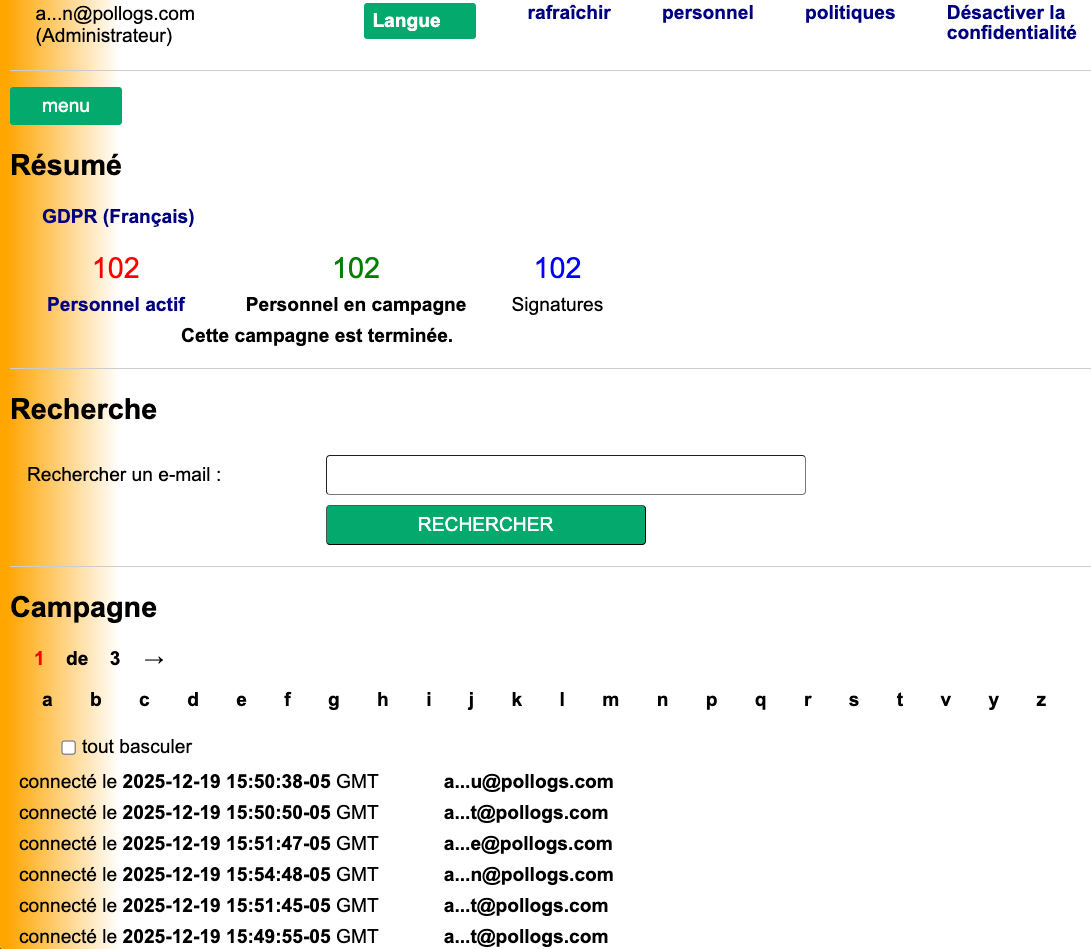This screenshot has height=949, width=1091.
Task: Toggle the tout basculer checkbox
Action: [69, 747]
